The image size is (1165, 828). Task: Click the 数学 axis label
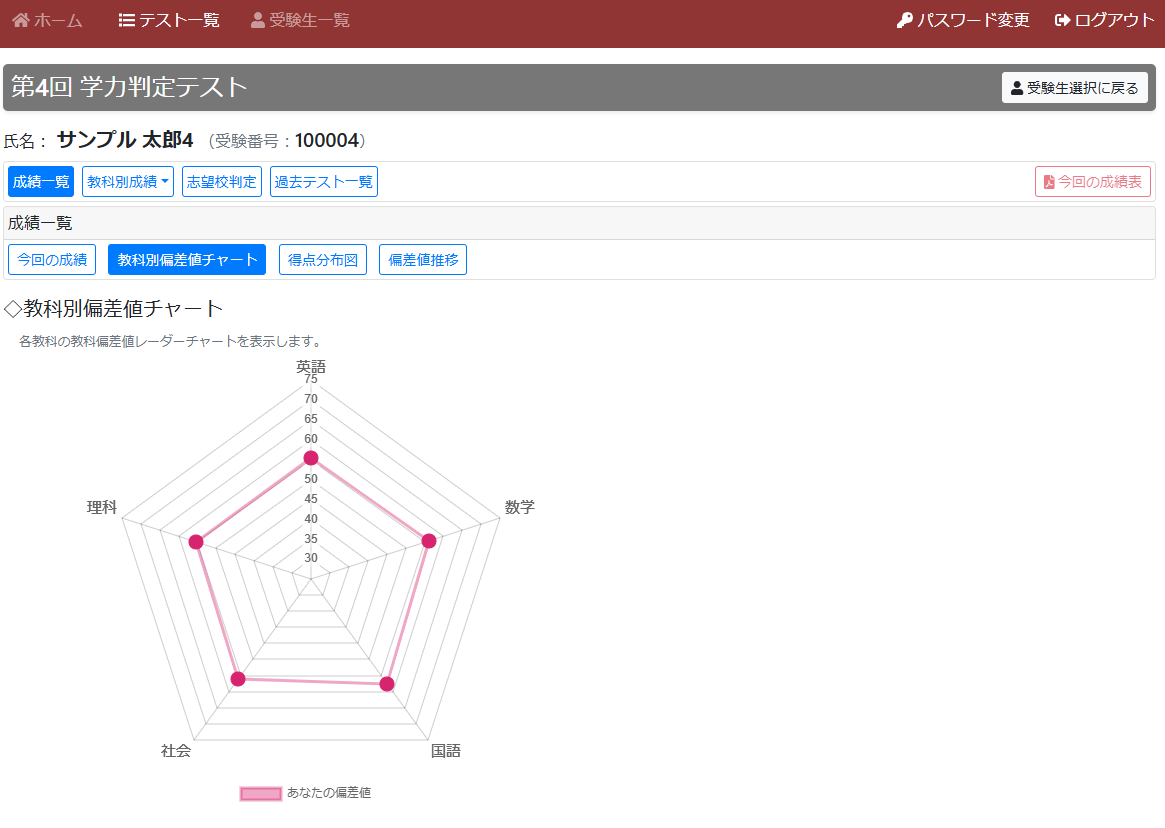point(520,507)
